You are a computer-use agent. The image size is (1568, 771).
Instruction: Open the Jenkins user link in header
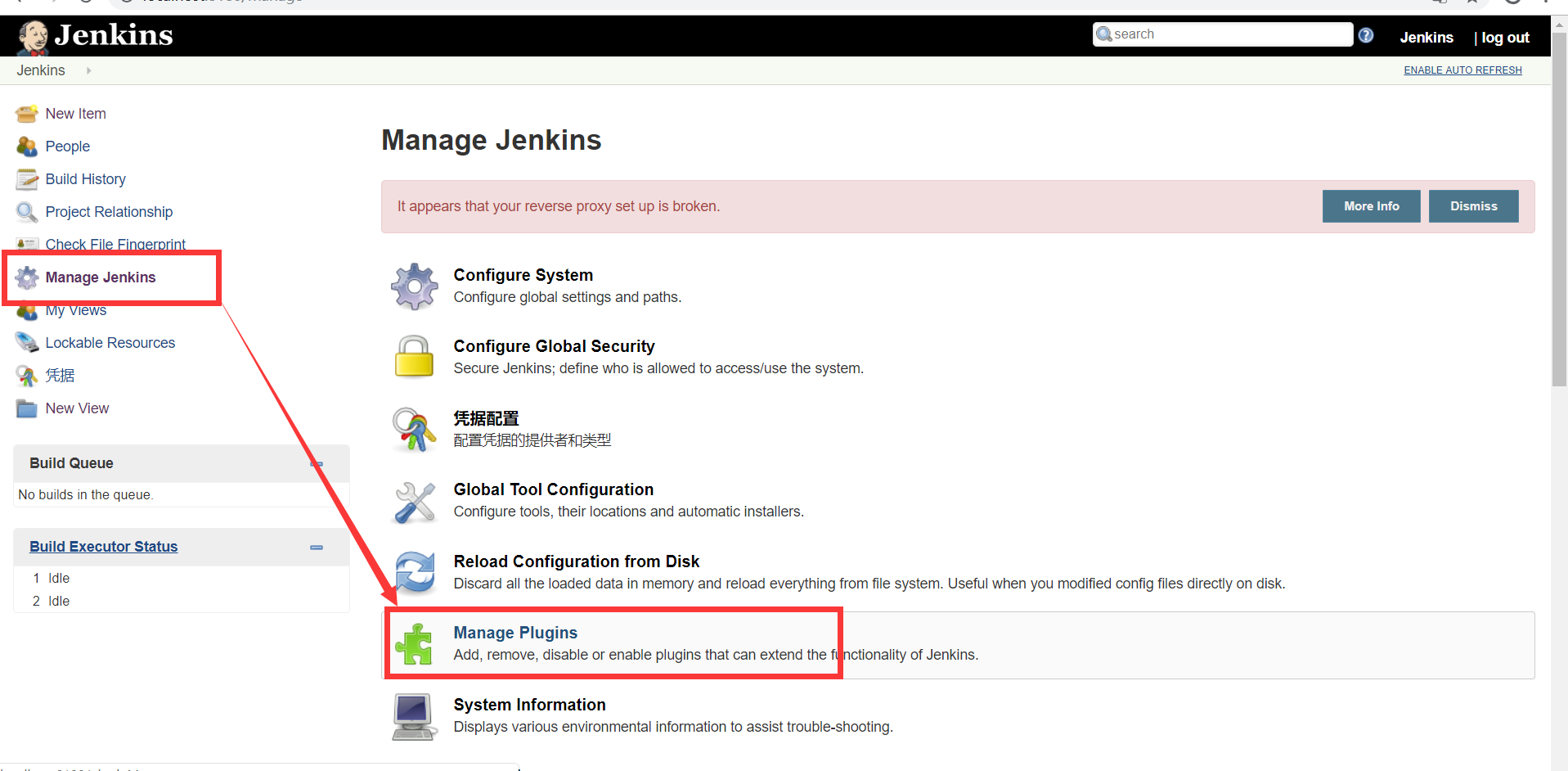point(1426,38)
